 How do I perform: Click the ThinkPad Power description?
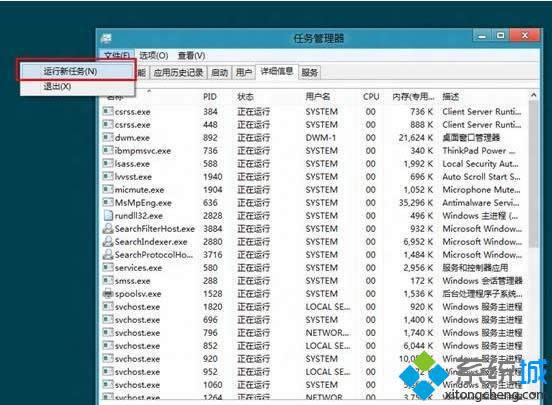479,151
